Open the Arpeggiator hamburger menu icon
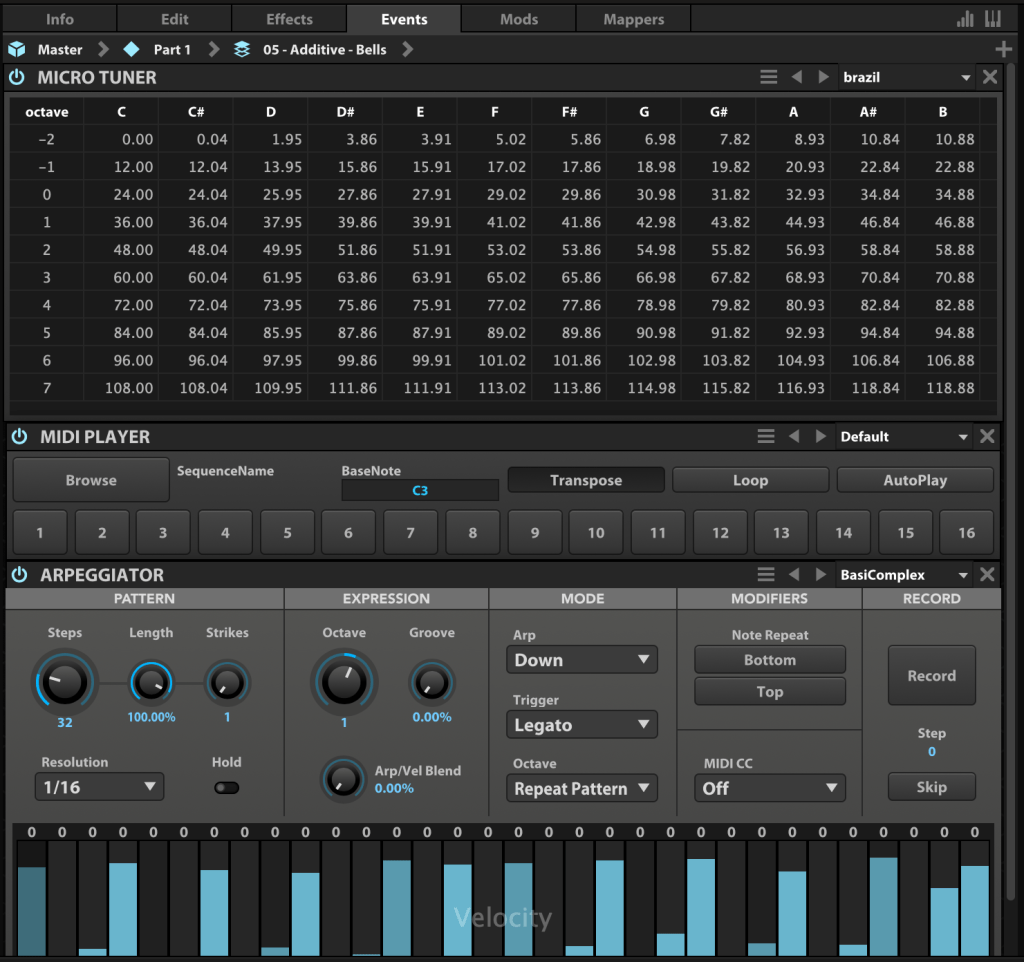The image size is (1024, 962). 766,574
